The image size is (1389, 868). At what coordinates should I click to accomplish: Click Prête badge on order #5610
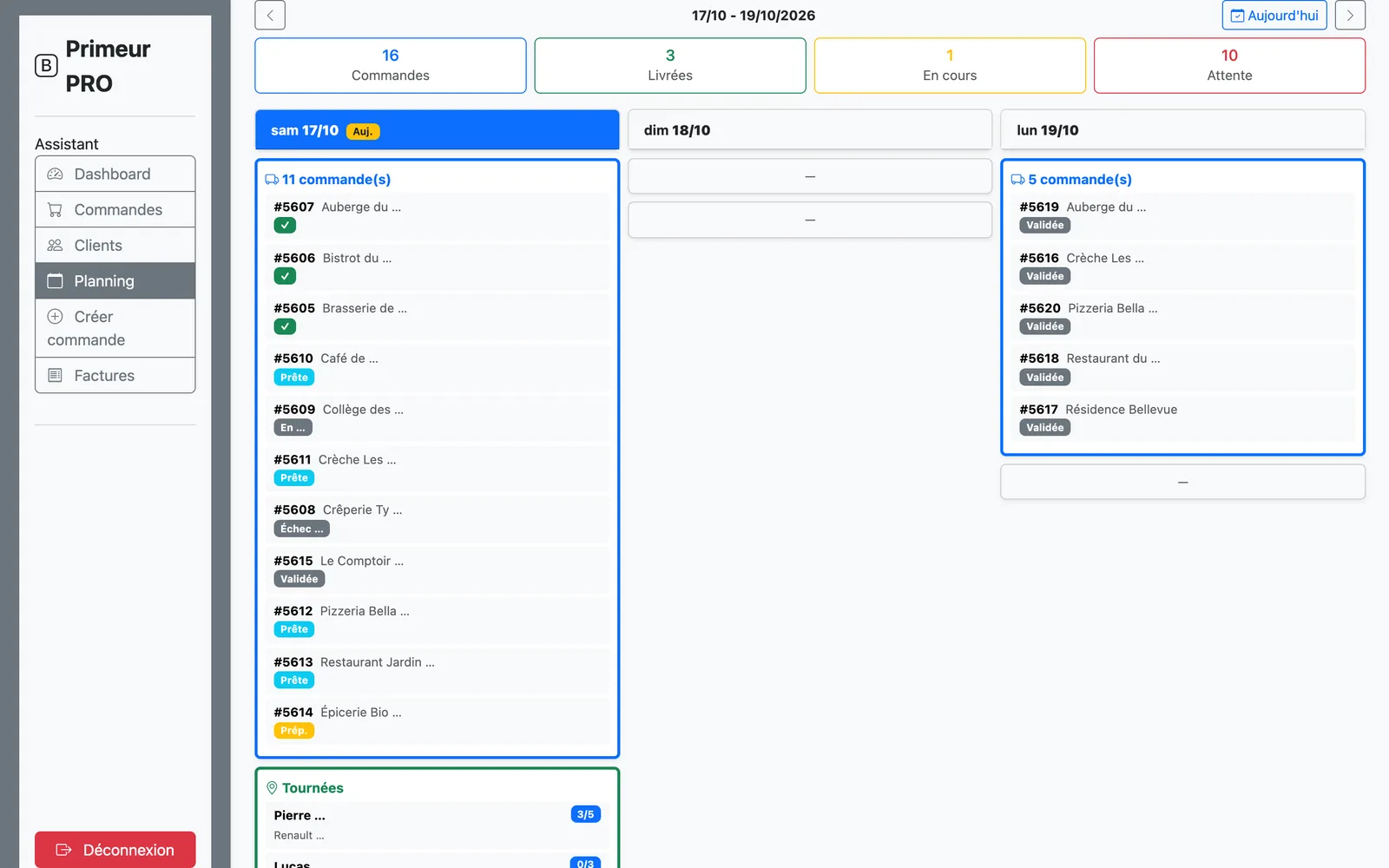pos(294,378)
